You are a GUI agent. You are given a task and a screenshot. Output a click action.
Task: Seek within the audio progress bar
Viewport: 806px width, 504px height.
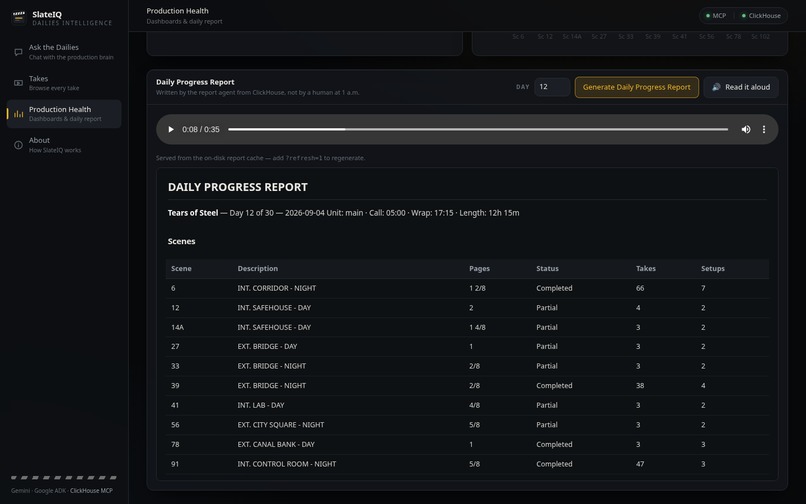pos(478,129)
